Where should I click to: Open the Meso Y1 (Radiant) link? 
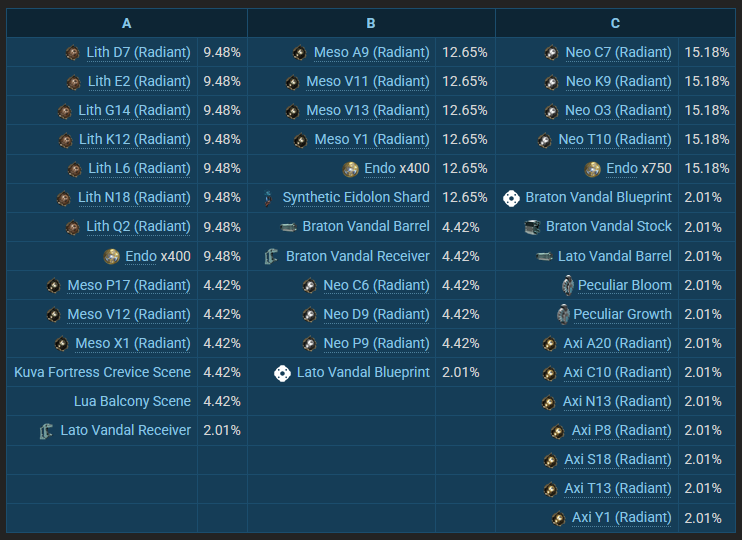pyautogui.click(x=372, y=140)
